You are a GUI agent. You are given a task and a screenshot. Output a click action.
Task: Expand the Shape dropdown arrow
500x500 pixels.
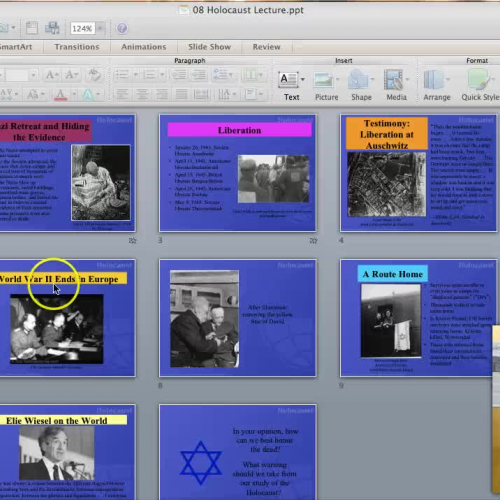[x=372, y=79]
